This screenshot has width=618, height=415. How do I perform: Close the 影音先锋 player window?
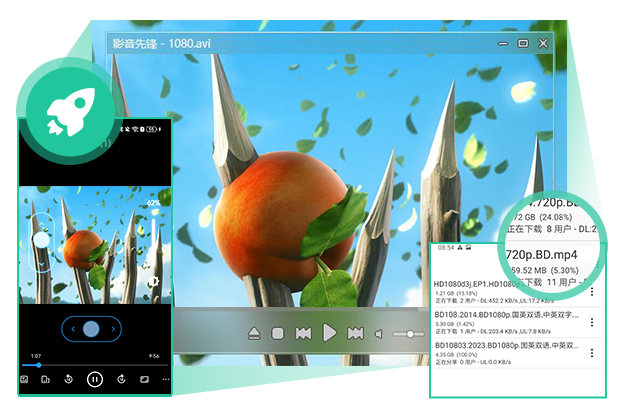[x=543, y=43]
